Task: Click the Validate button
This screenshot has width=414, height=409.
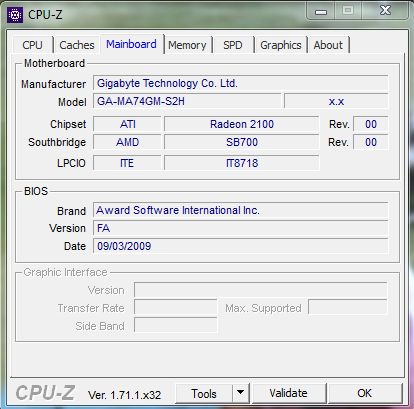Action: click(x=288, y=393)
